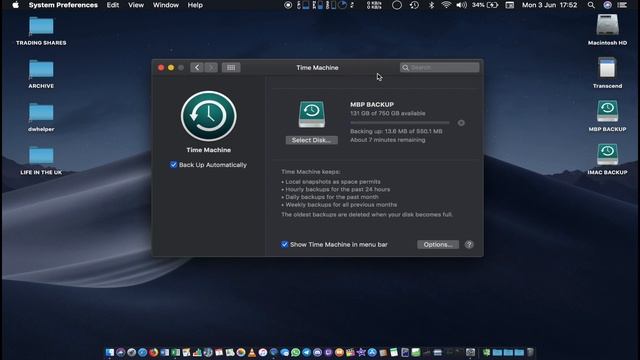Open the Options... button
The image size is (640, 360).
click(x=438, y=244)
